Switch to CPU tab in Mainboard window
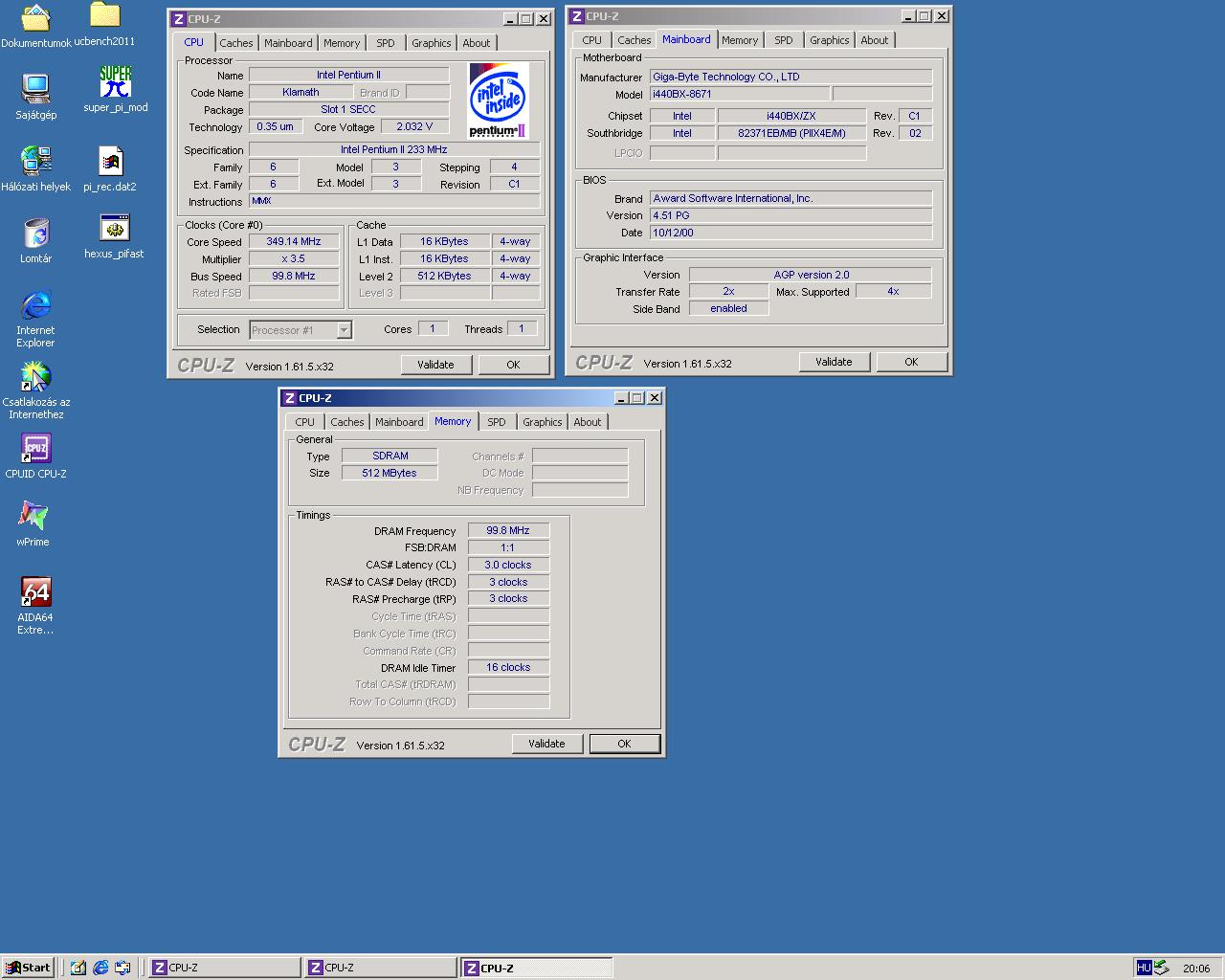This screenshot has width=1225, height=980. pos(592,40)
